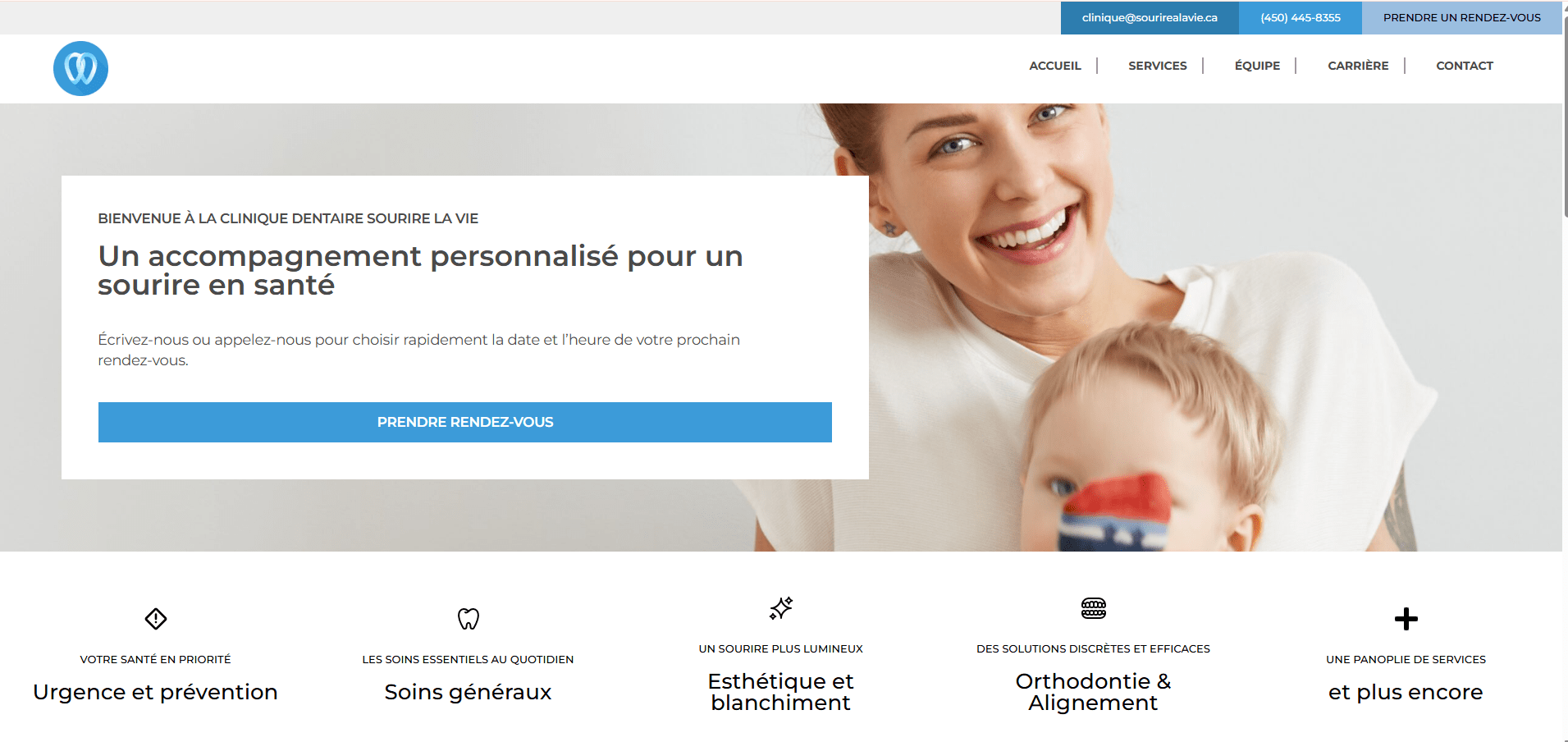Select the Esthétique et blanchiment heading
Image resolution: width=1568 pixels, height=742 pixels.
[x=780, y=692]
